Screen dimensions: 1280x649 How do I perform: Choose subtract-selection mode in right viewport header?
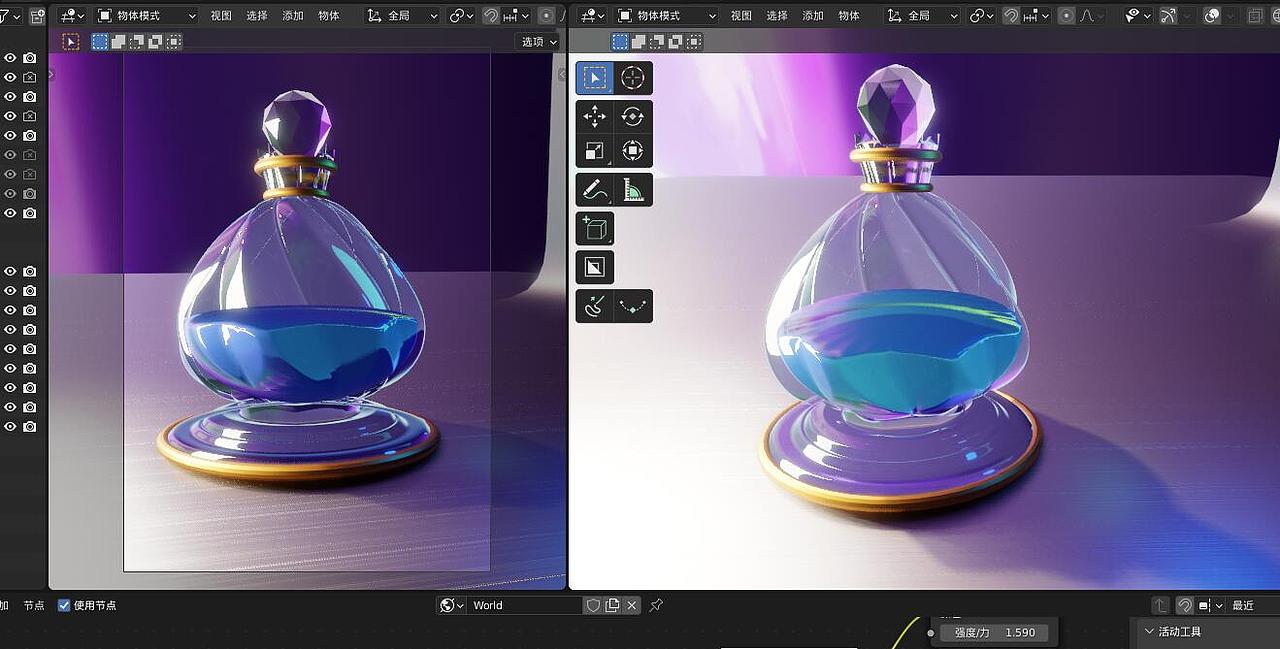tap(657, 42)
